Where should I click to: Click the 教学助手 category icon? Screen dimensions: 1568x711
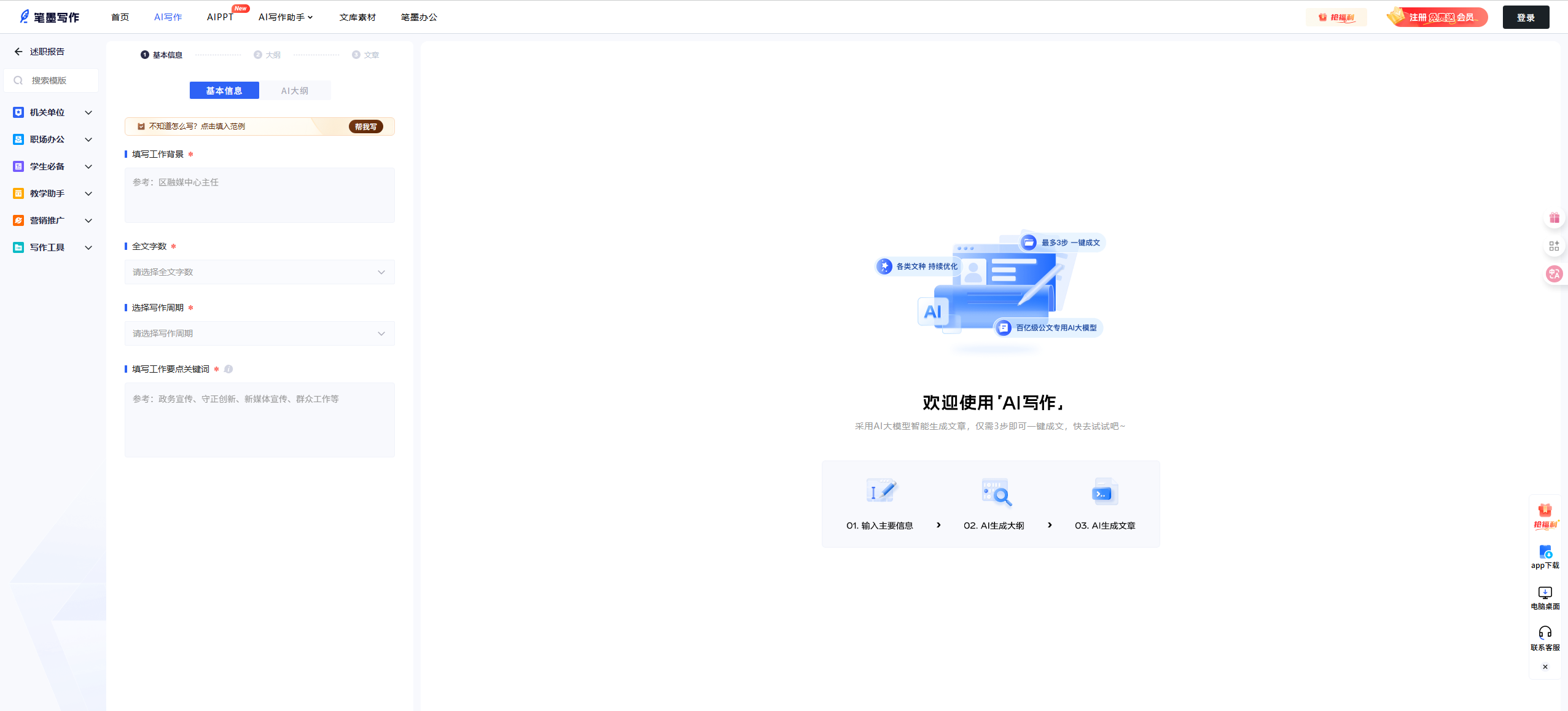pos(18,193)
